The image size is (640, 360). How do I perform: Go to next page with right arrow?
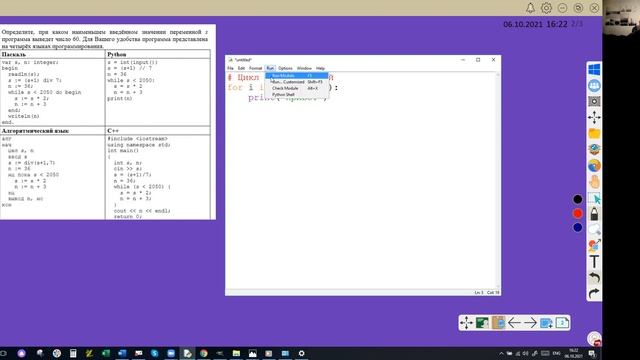pos(530,323)
